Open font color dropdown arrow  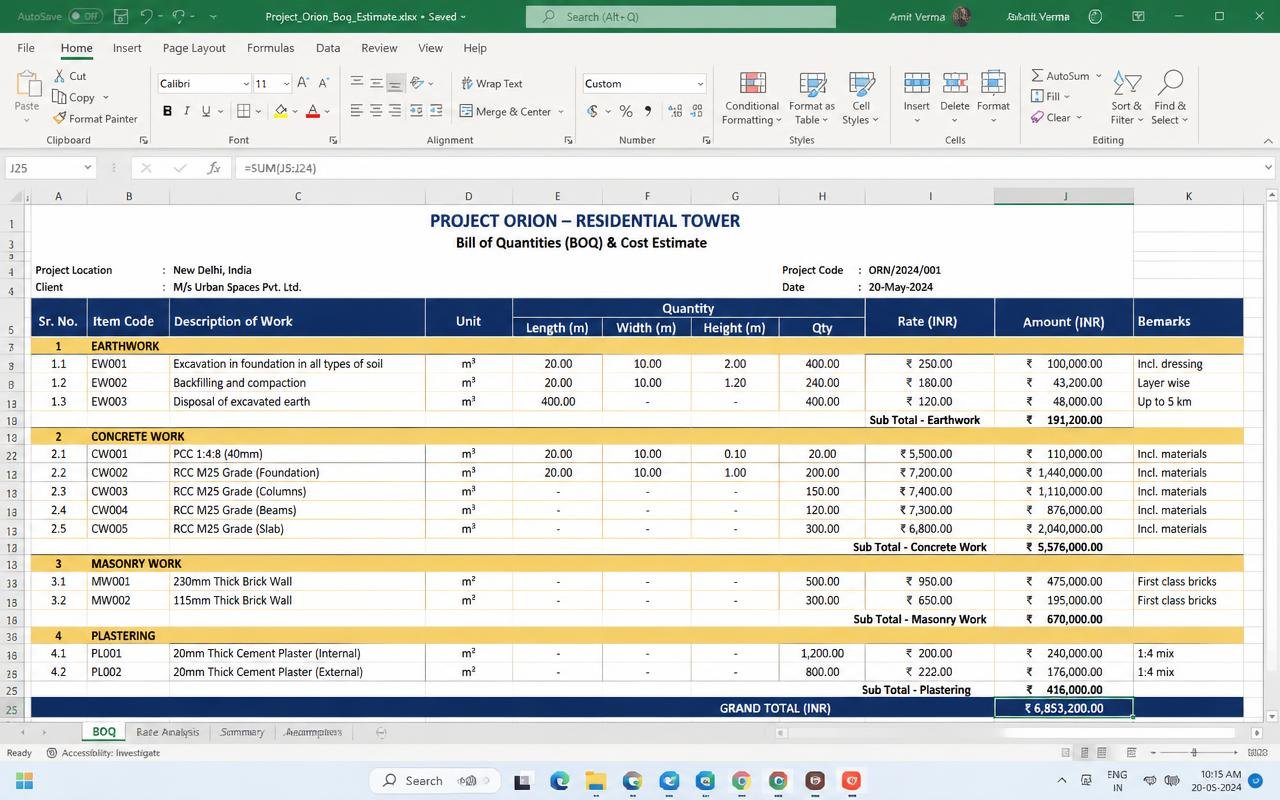[x=327, y=111]
